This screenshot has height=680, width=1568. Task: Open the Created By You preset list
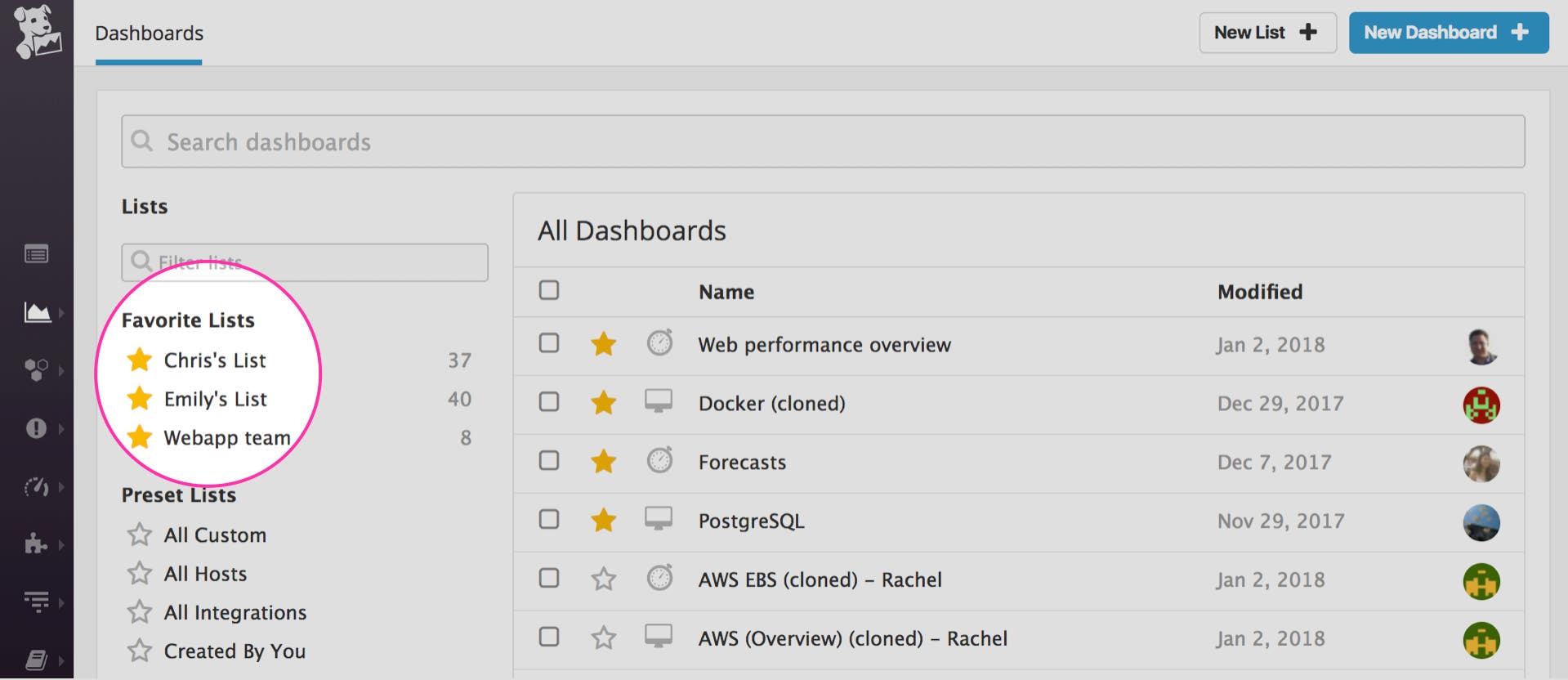(x=235, y=651)
